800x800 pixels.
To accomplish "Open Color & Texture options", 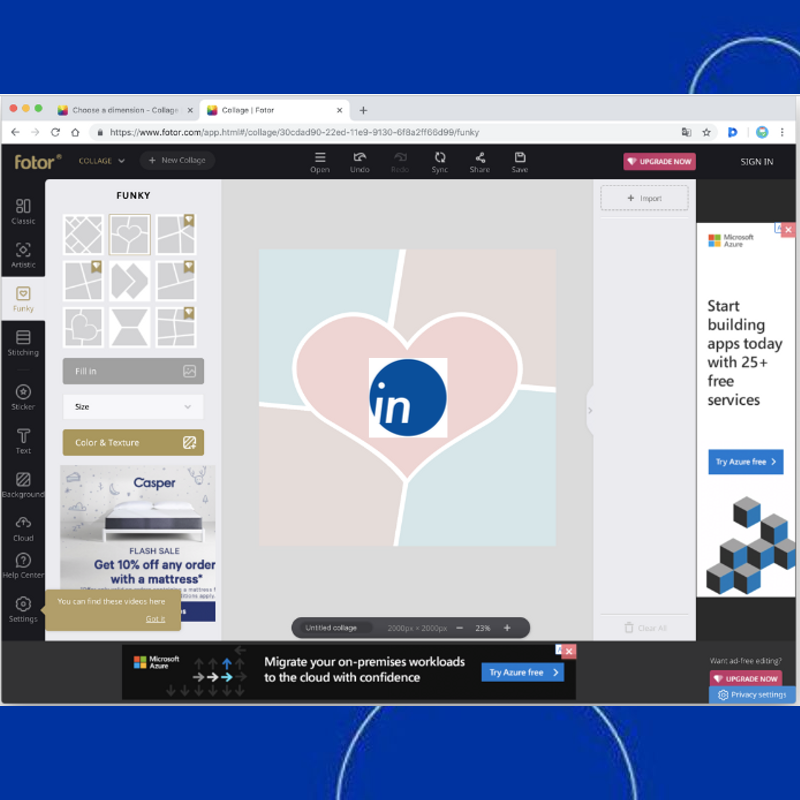I will tap(133, 442).
